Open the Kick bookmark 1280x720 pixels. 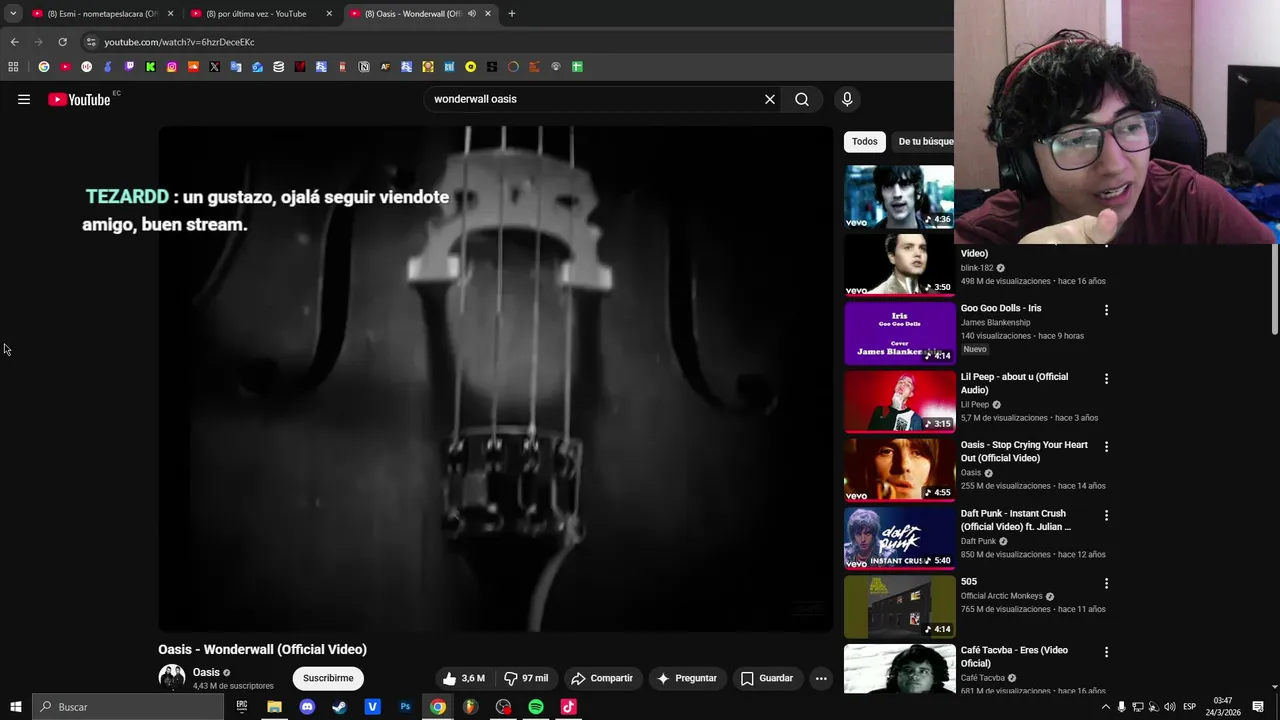tap(150, 67)
